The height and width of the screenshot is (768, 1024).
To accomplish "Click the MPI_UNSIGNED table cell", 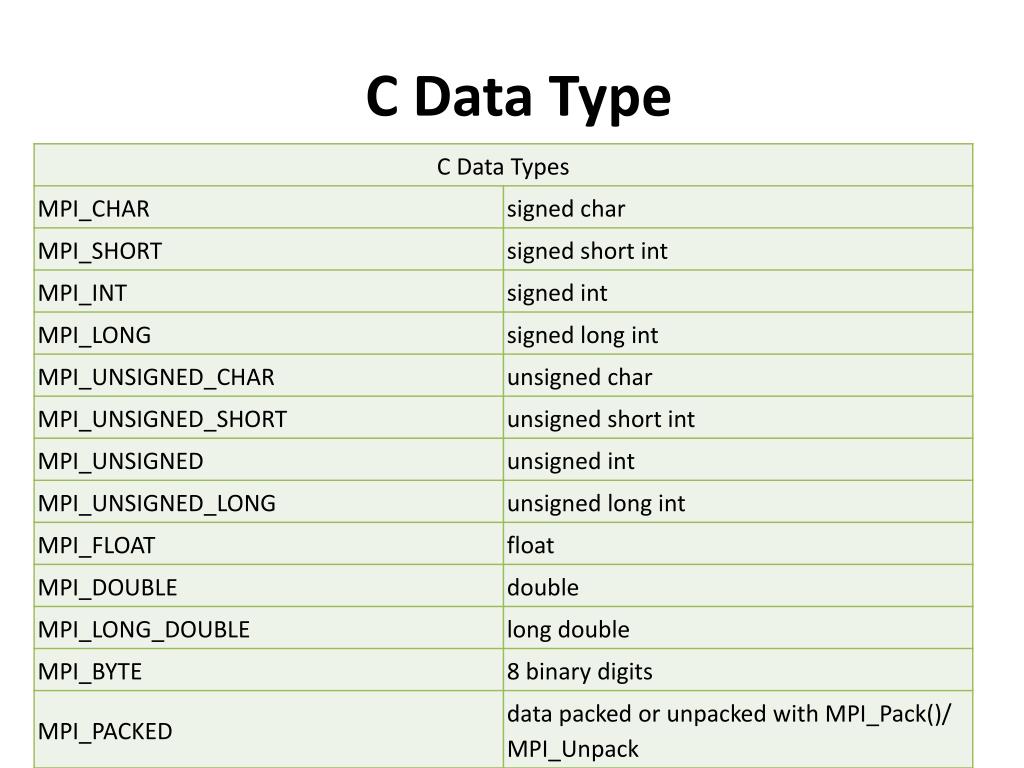I will [268, 460].
